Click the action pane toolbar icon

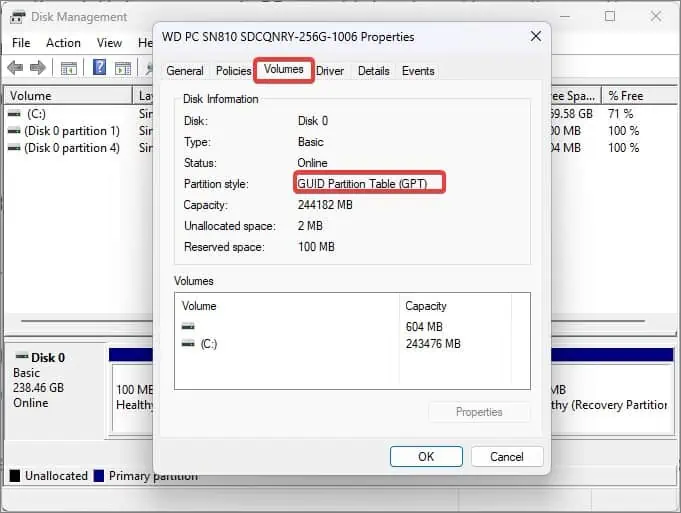point(122,68)
